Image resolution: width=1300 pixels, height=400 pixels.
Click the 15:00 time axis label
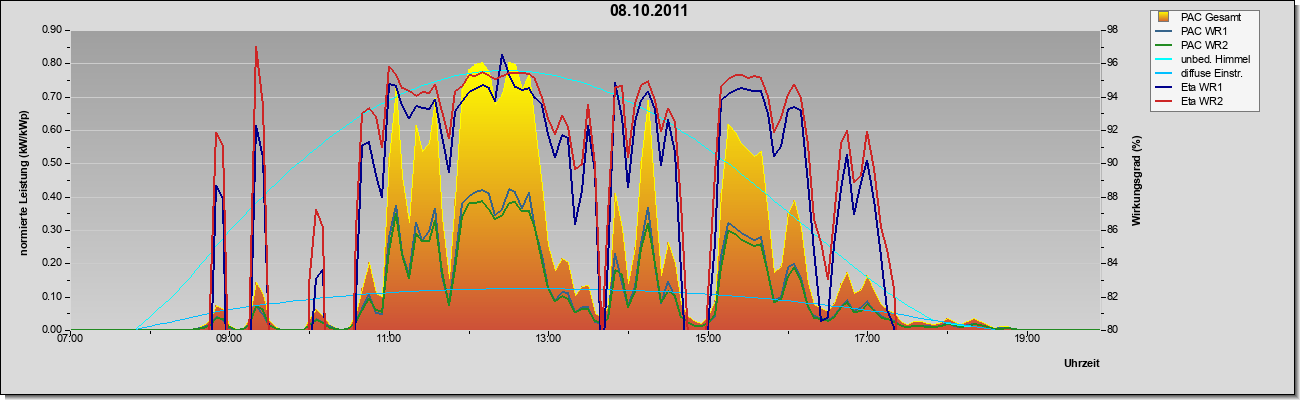tap(708, 339)
